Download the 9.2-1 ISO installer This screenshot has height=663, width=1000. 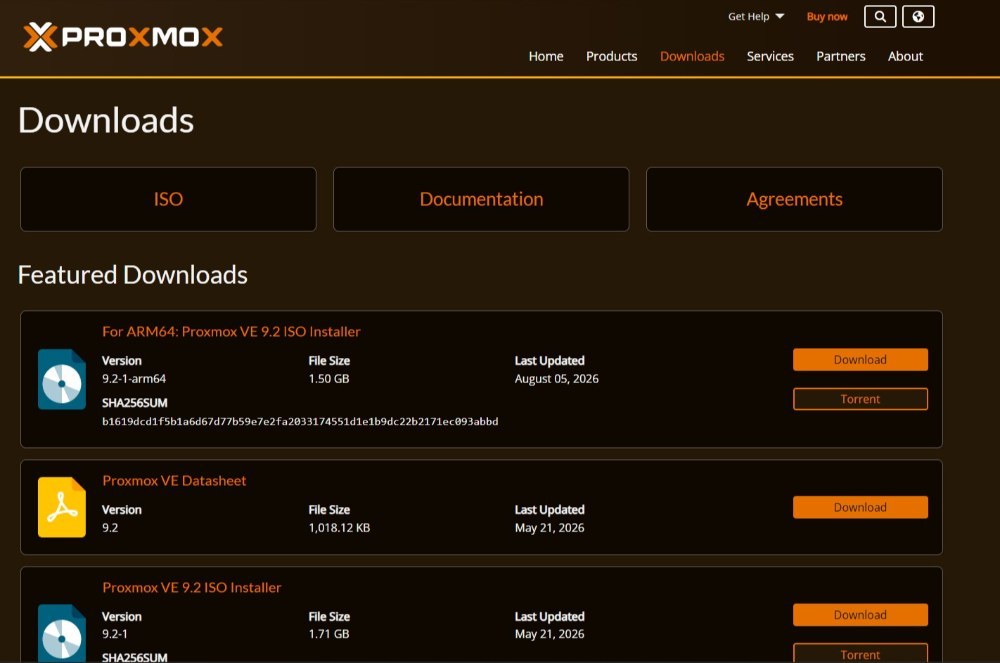click(x=860, y=615)
